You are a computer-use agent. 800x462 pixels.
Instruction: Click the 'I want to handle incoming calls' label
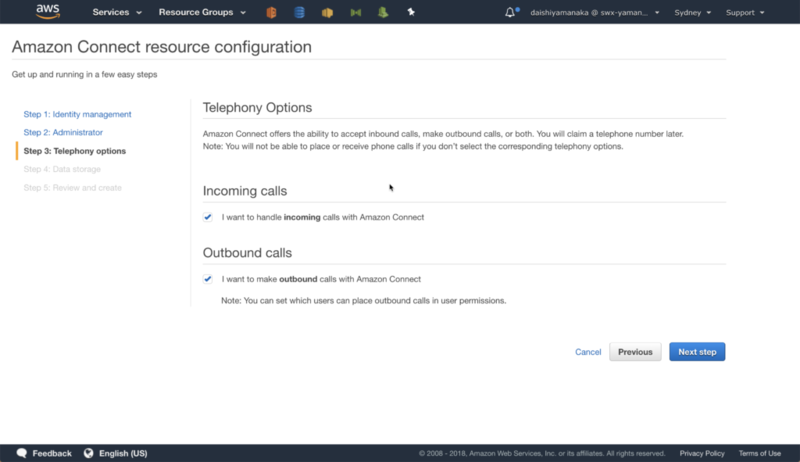323,217
